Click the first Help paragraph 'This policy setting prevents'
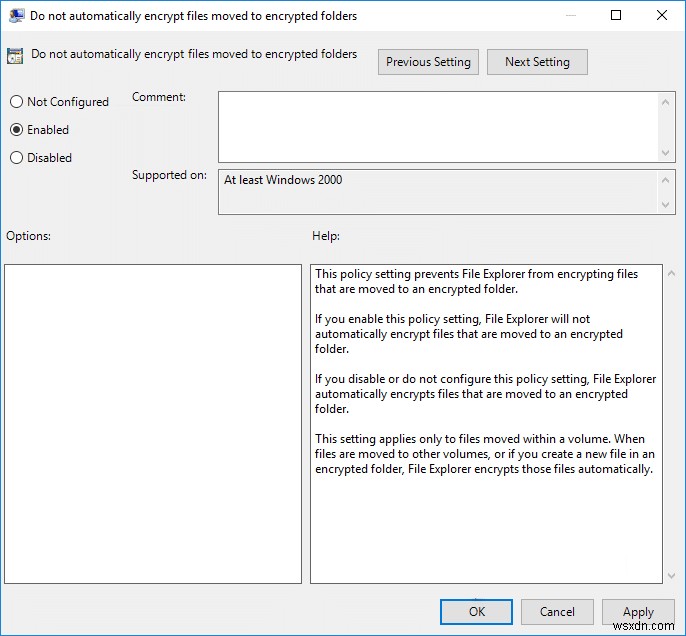The width and height of the screenshot is (686, 636). [x=476, y=281]
